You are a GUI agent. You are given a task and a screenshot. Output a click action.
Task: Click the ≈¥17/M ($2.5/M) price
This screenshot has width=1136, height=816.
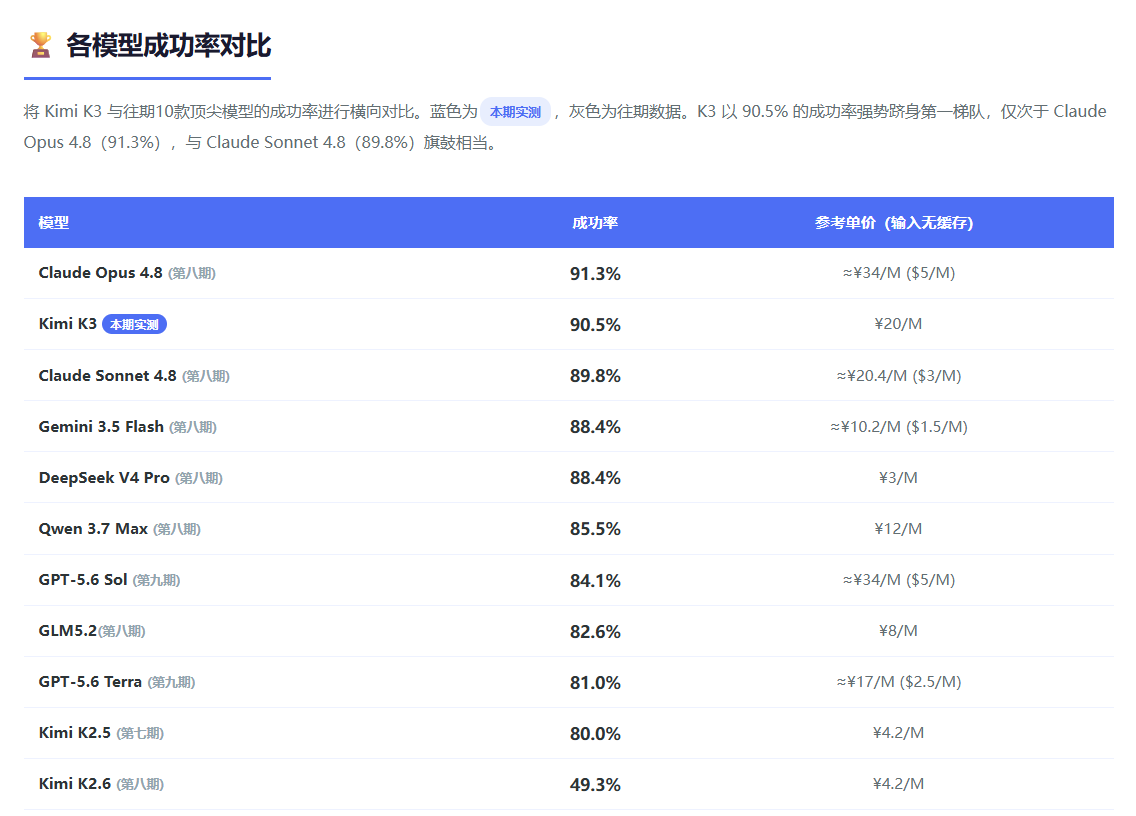click(x=898, y=682)
